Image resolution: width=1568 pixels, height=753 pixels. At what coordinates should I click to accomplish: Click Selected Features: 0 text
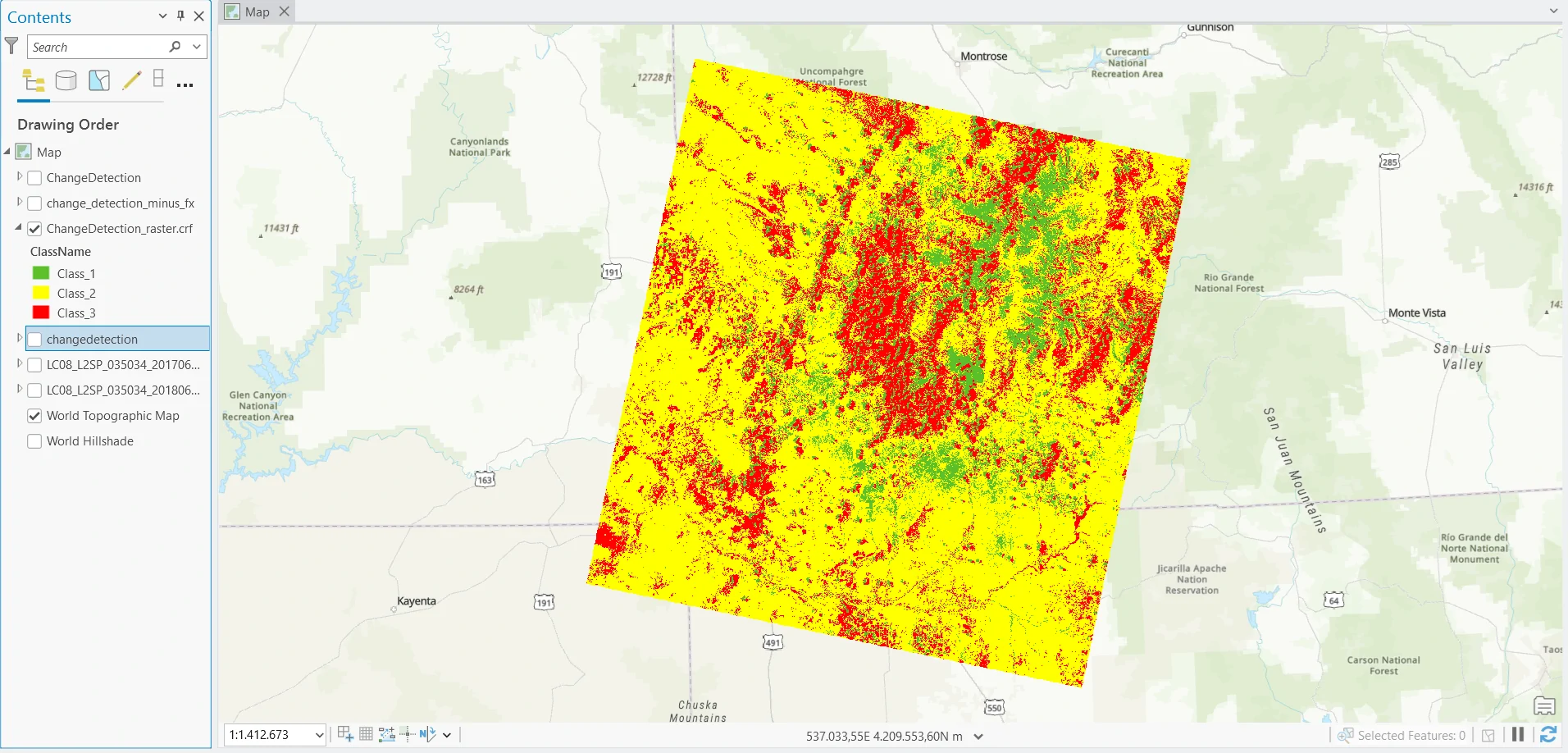pyautogui.click(x=1411, y=736)
